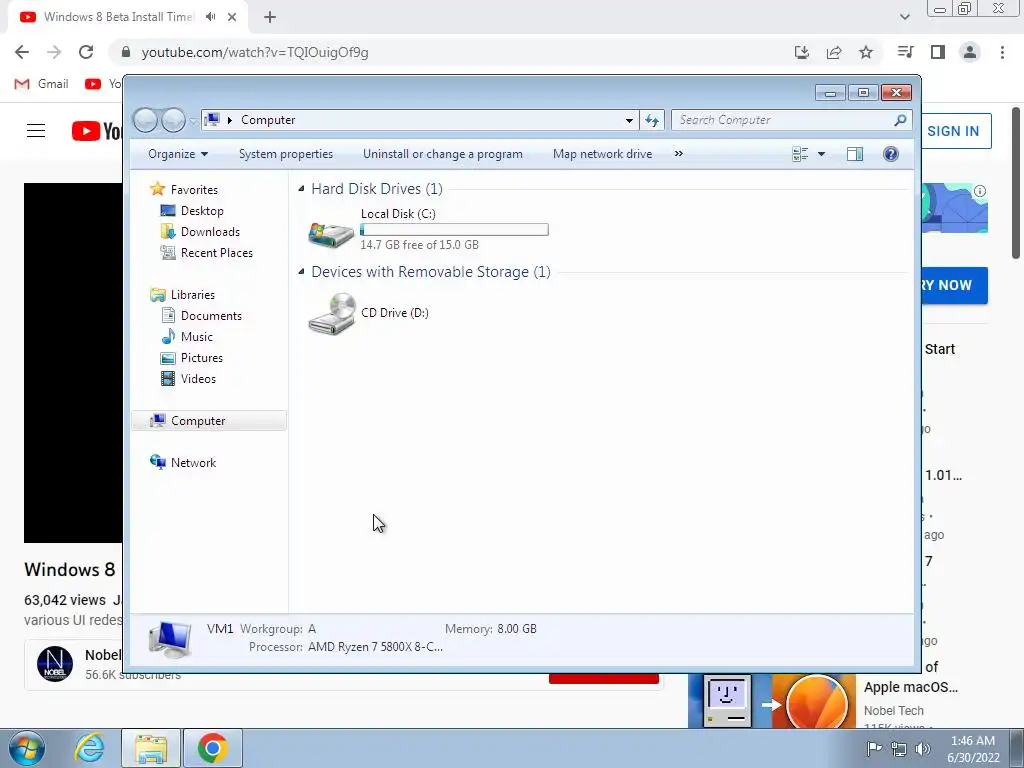Open the Windows Start orb
This screenshot has width=1024, height=768.
coord(27,748)
